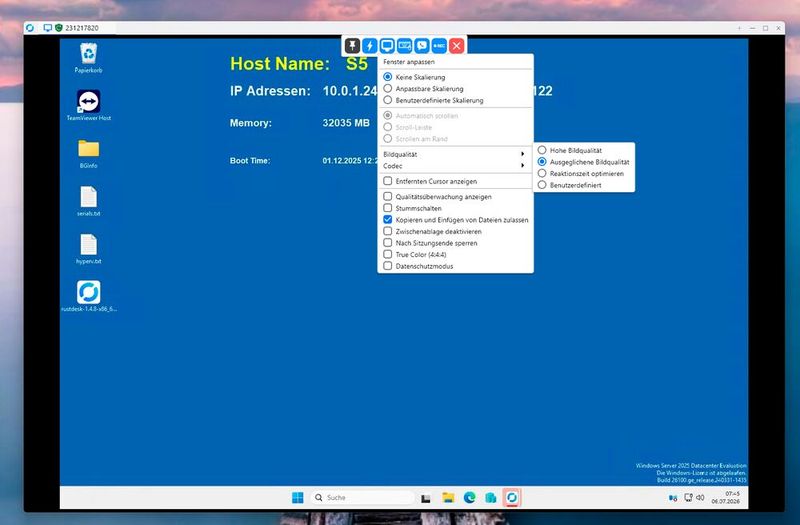
Task: Open the clock and date in taskbar
Action: pyautogui.click(x=726, y=497)
